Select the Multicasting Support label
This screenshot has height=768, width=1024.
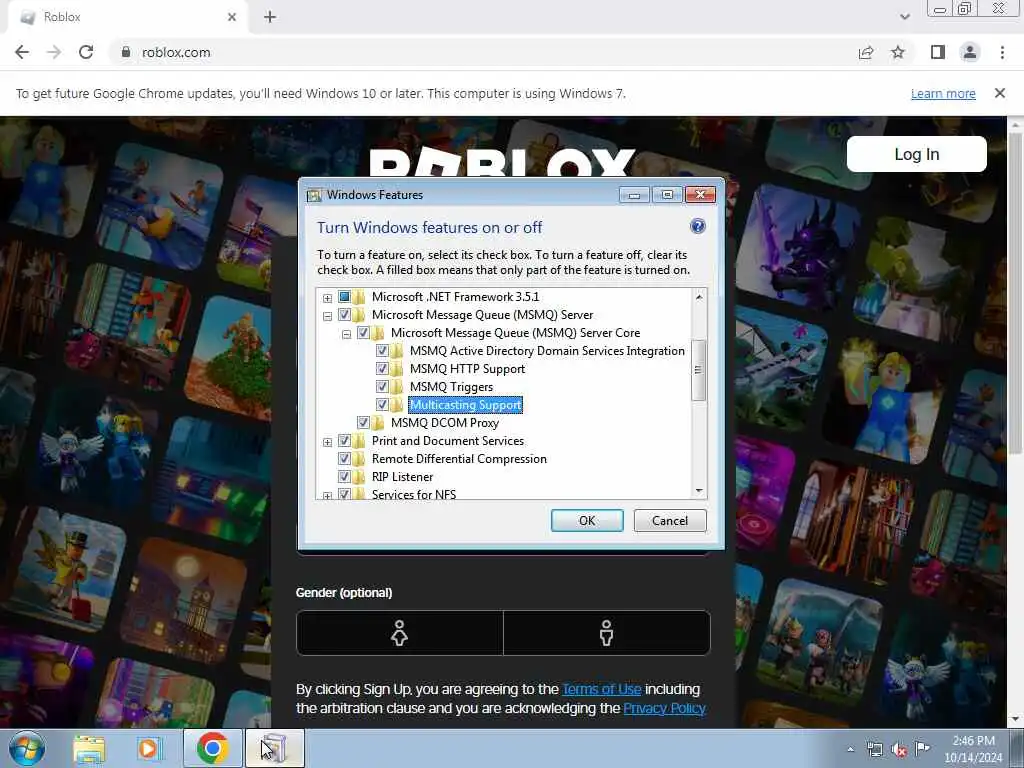[465, 405]
